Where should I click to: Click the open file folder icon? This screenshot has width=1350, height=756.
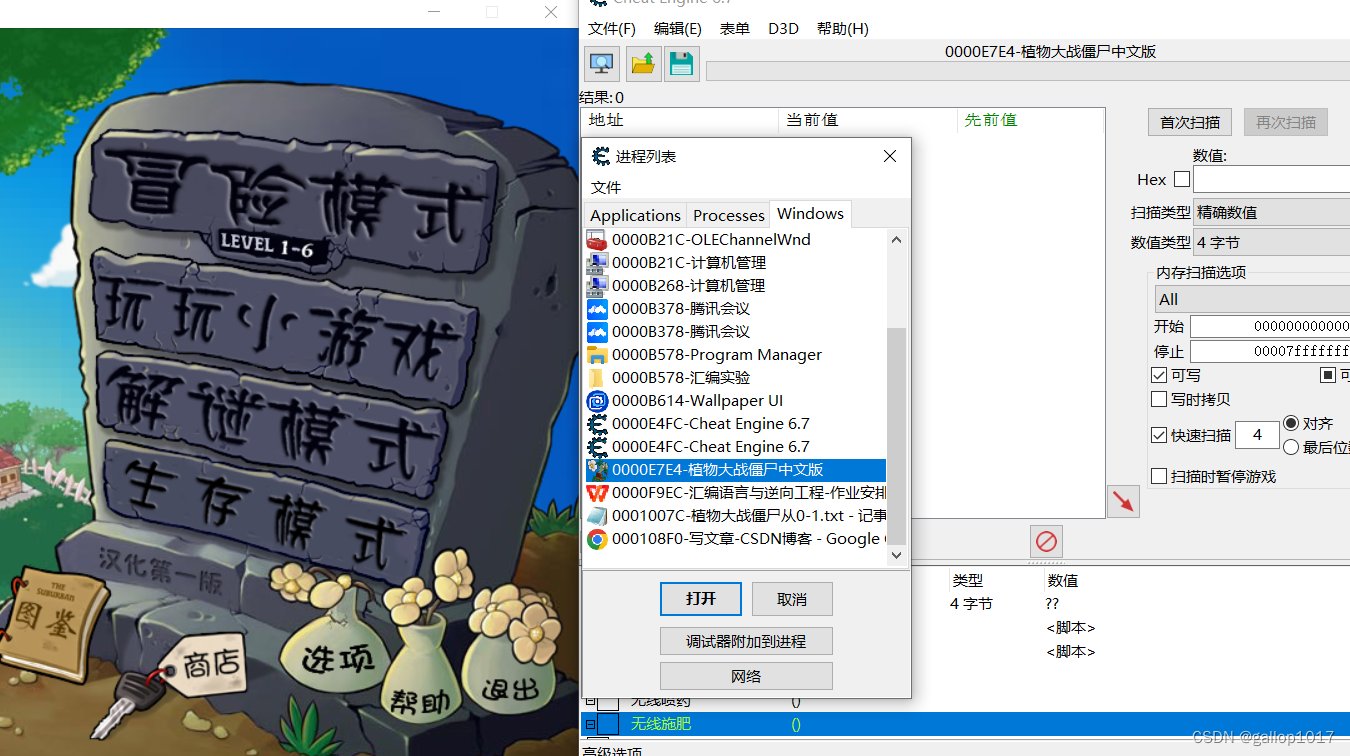(643, 64)
